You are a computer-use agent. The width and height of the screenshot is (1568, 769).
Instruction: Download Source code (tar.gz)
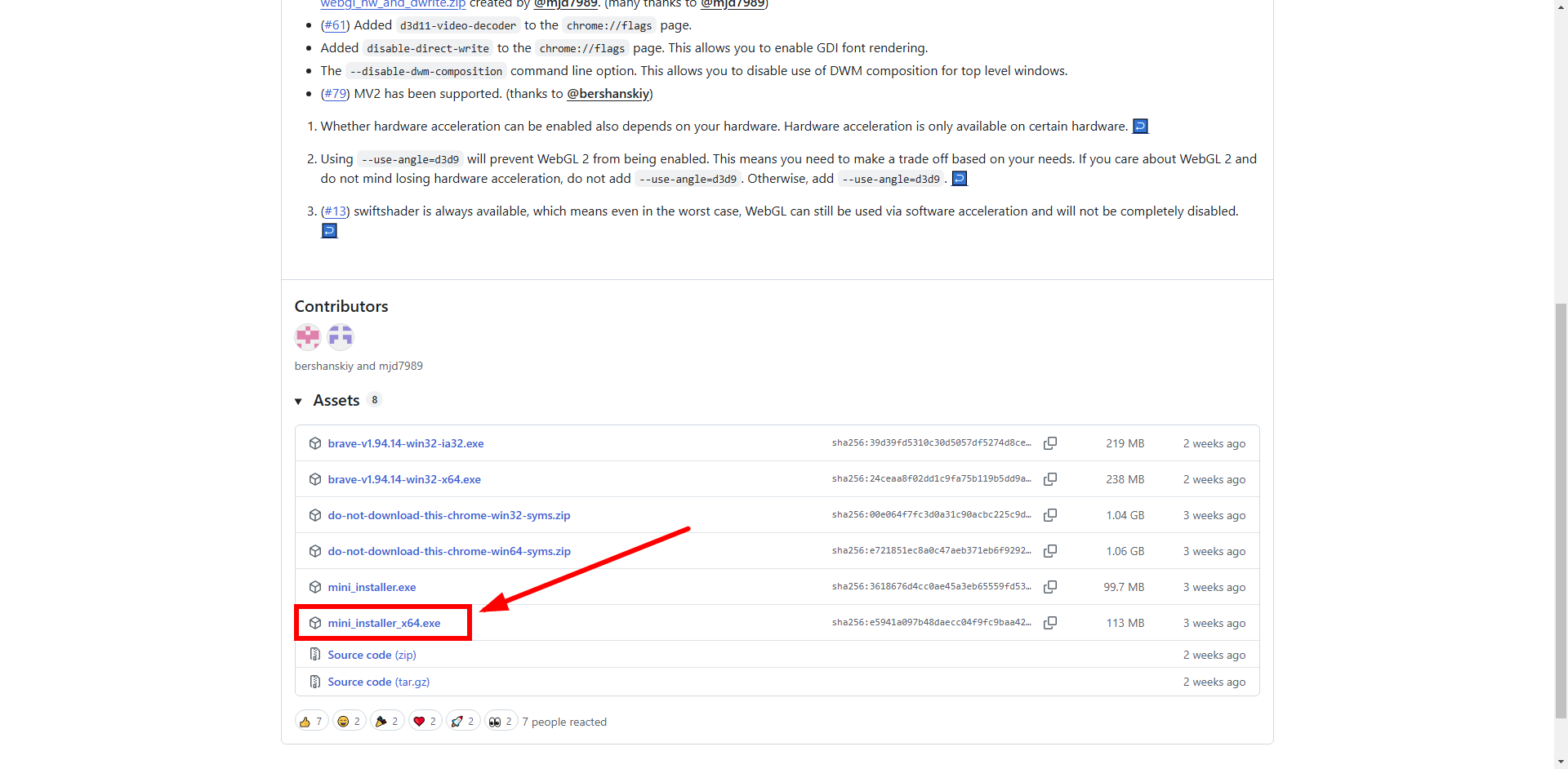click(x=378, y=682)
